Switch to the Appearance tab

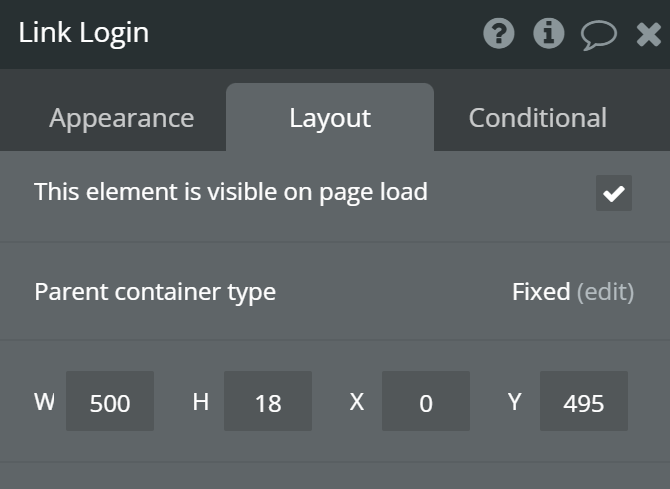121,118
